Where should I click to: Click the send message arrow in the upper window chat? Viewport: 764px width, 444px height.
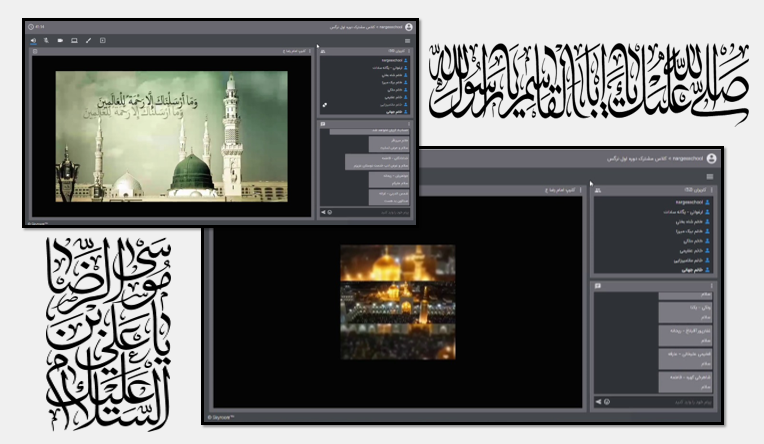coord(323,212)
